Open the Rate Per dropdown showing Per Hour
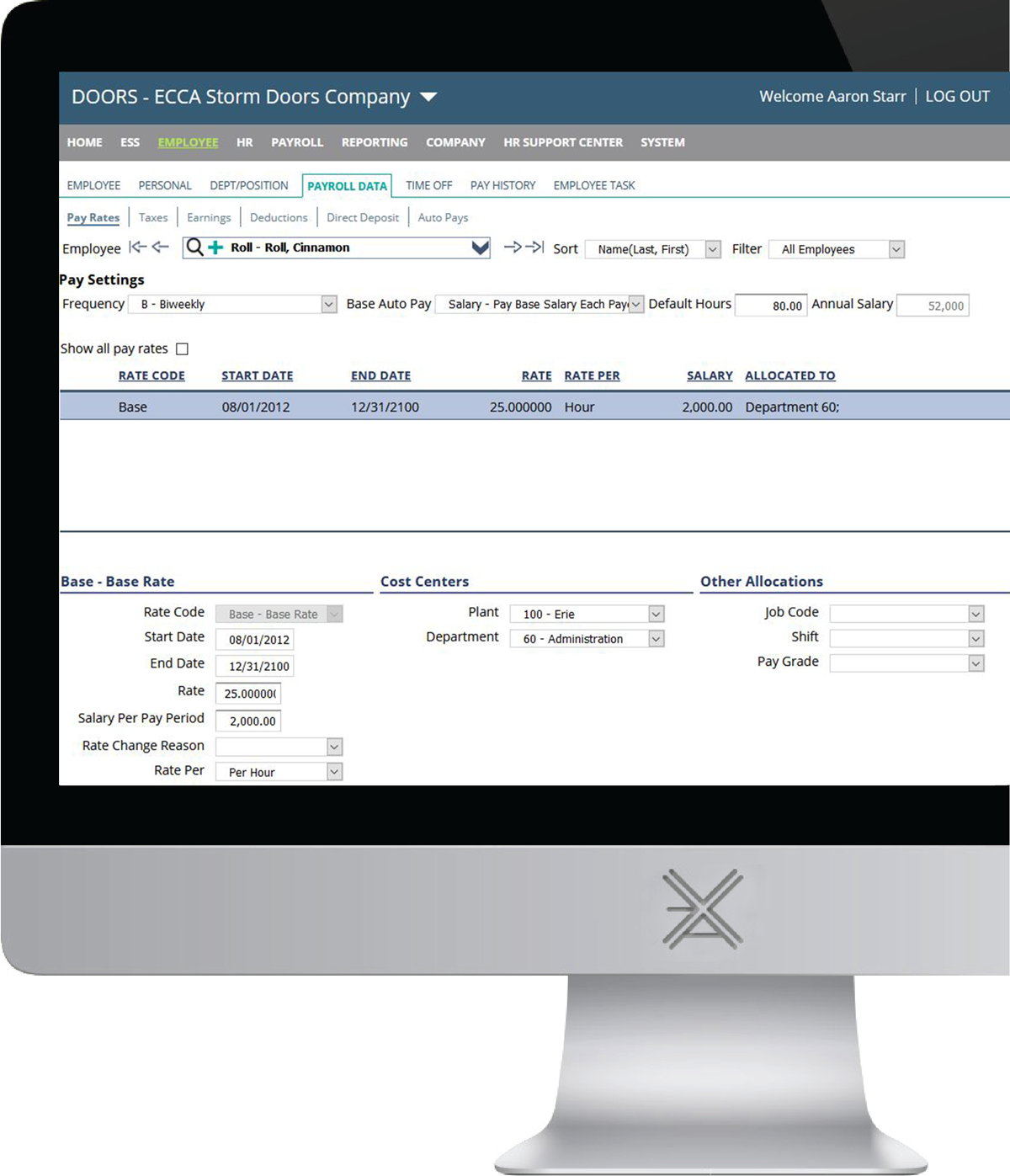Image resolution: width=1010 pixels, height=1176 pixels. tap(333, 772)
